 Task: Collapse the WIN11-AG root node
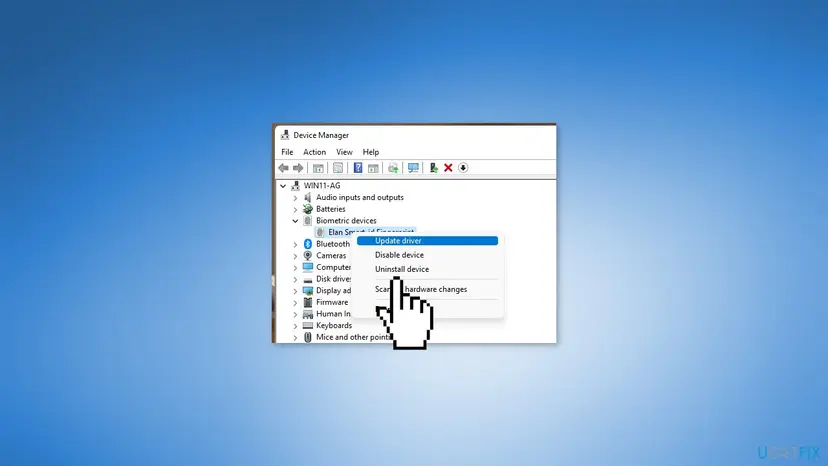(283, 186)
